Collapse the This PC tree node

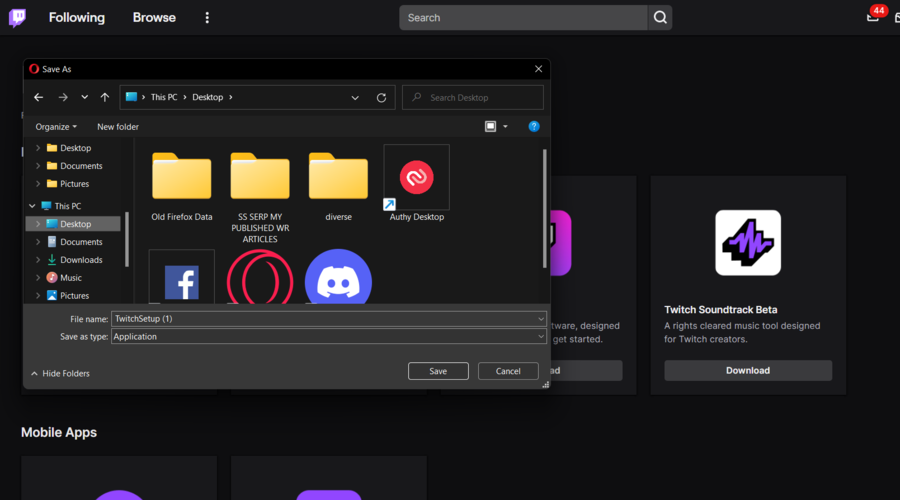click(x=32, y=206)
